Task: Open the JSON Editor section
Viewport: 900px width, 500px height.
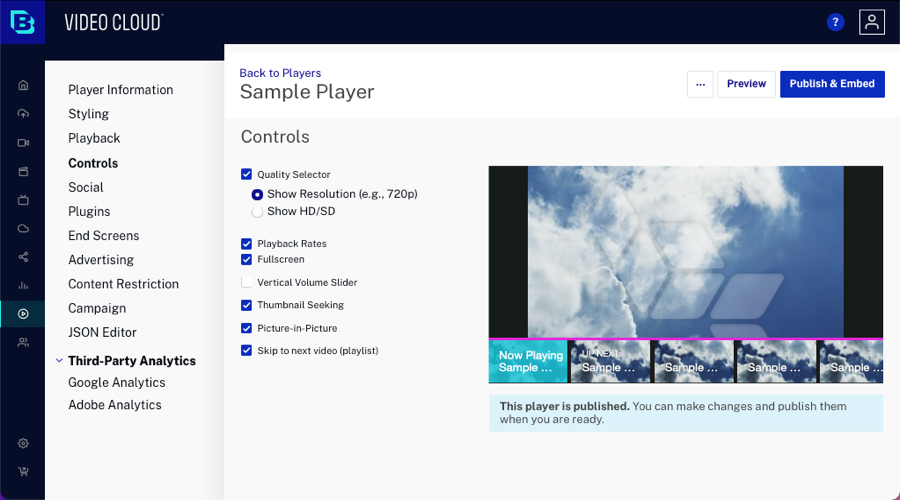Action: pos(102,332)
